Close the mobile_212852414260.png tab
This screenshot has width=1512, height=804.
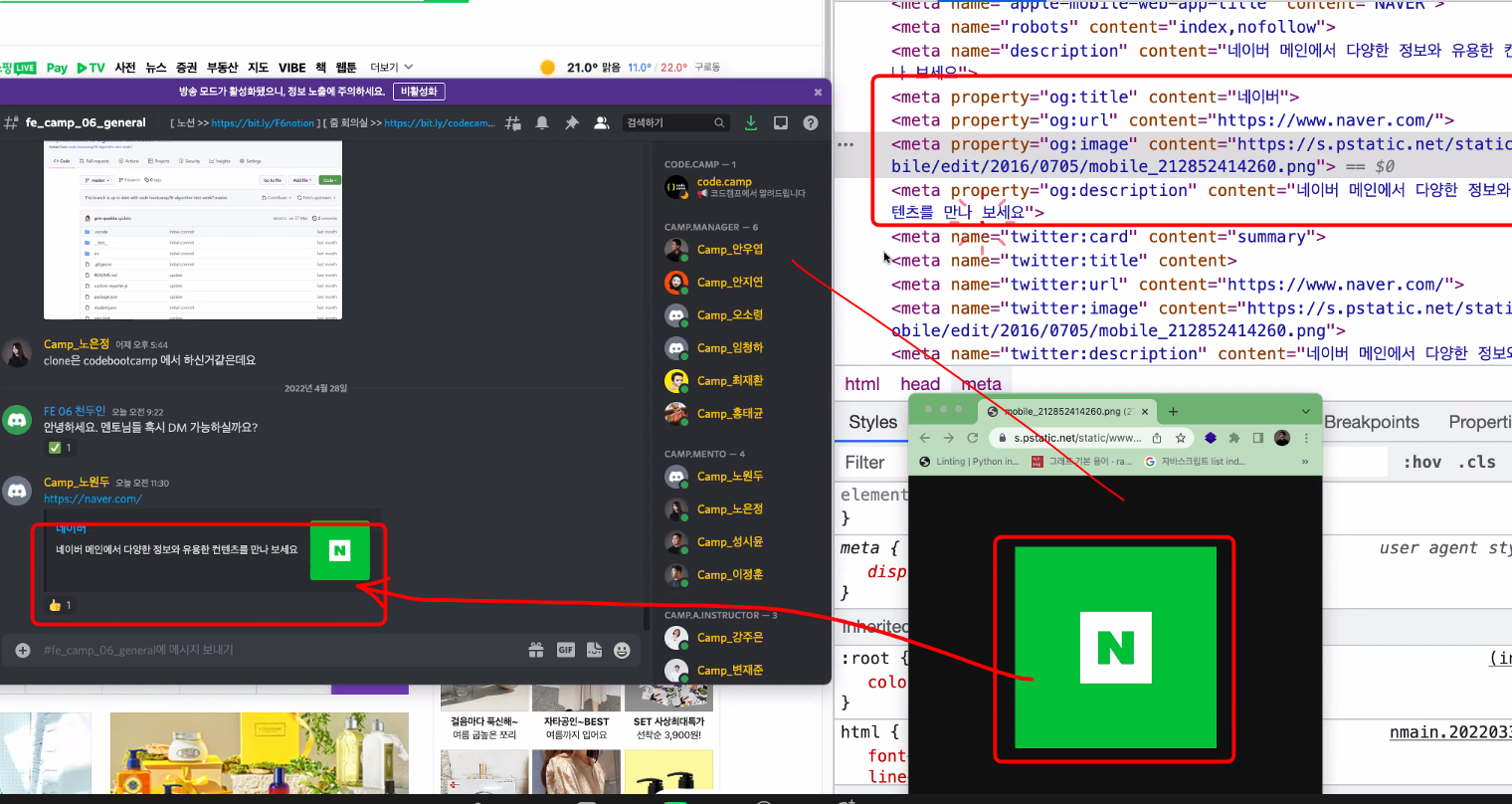click(x=1145, y=411)
